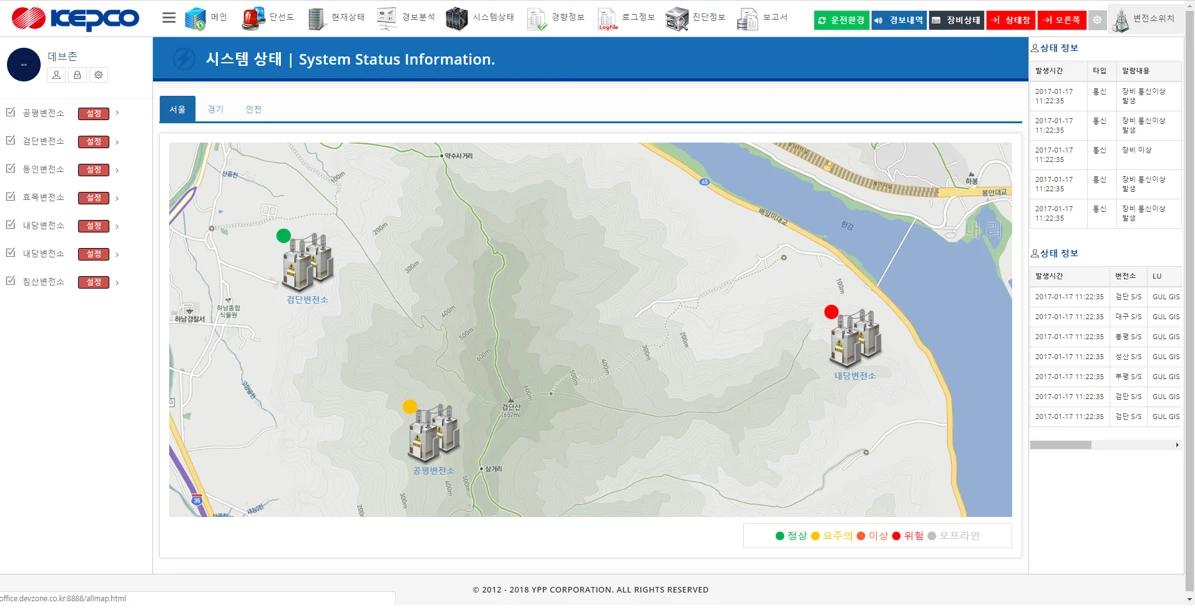The image size is (1195, 608).
Task: Select the 대구 S/S table cell
Action: pos(1128,316)
